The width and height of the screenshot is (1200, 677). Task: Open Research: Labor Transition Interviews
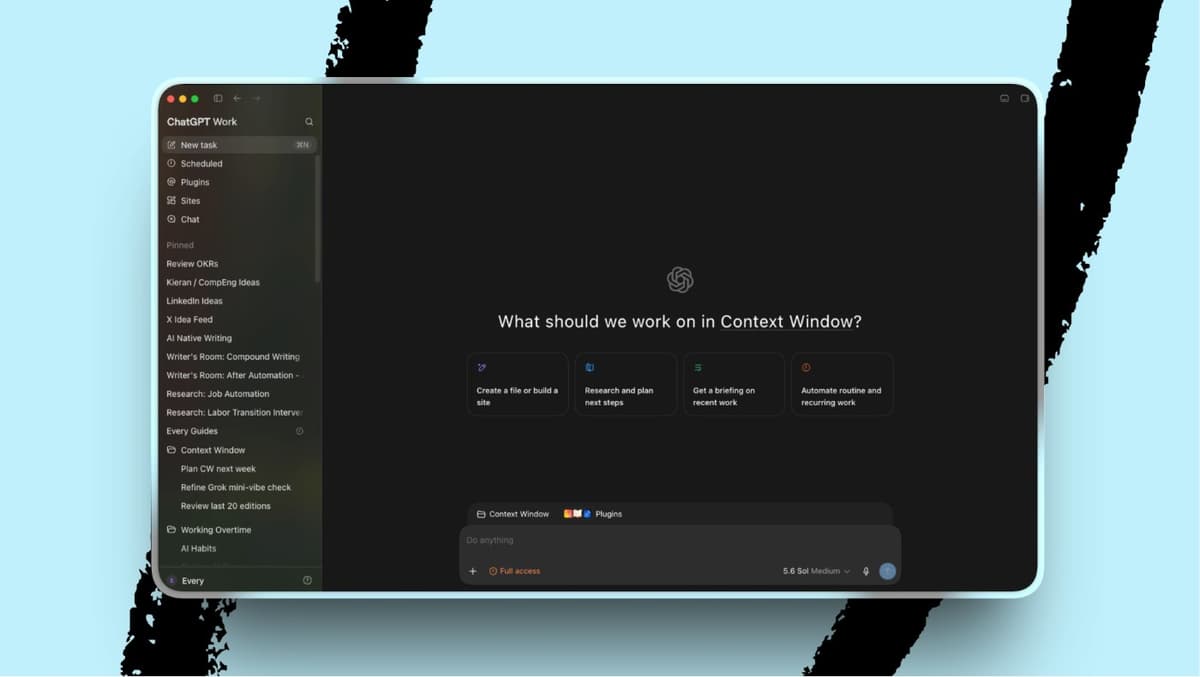[x=235, y=412]
